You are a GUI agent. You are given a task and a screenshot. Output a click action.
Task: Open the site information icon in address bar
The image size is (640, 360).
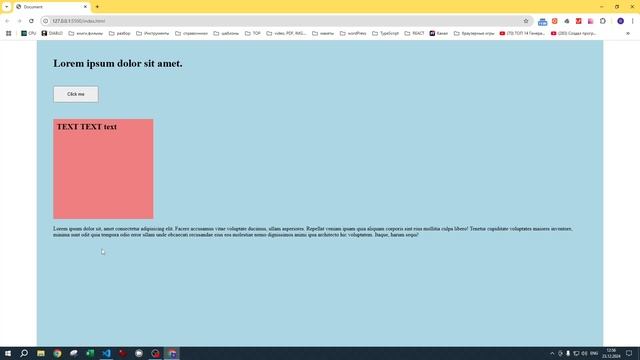click(46, 21)
